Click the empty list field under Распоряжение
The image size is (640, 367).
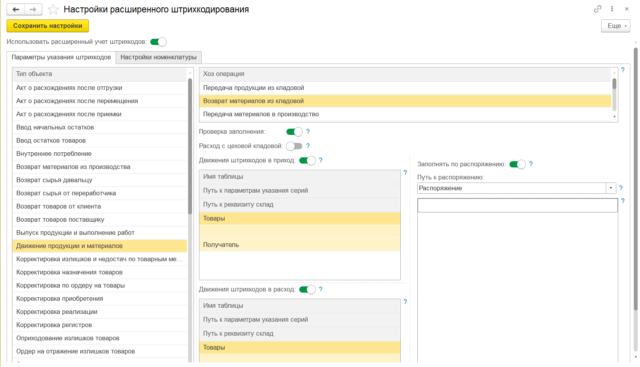click(517, 205)
